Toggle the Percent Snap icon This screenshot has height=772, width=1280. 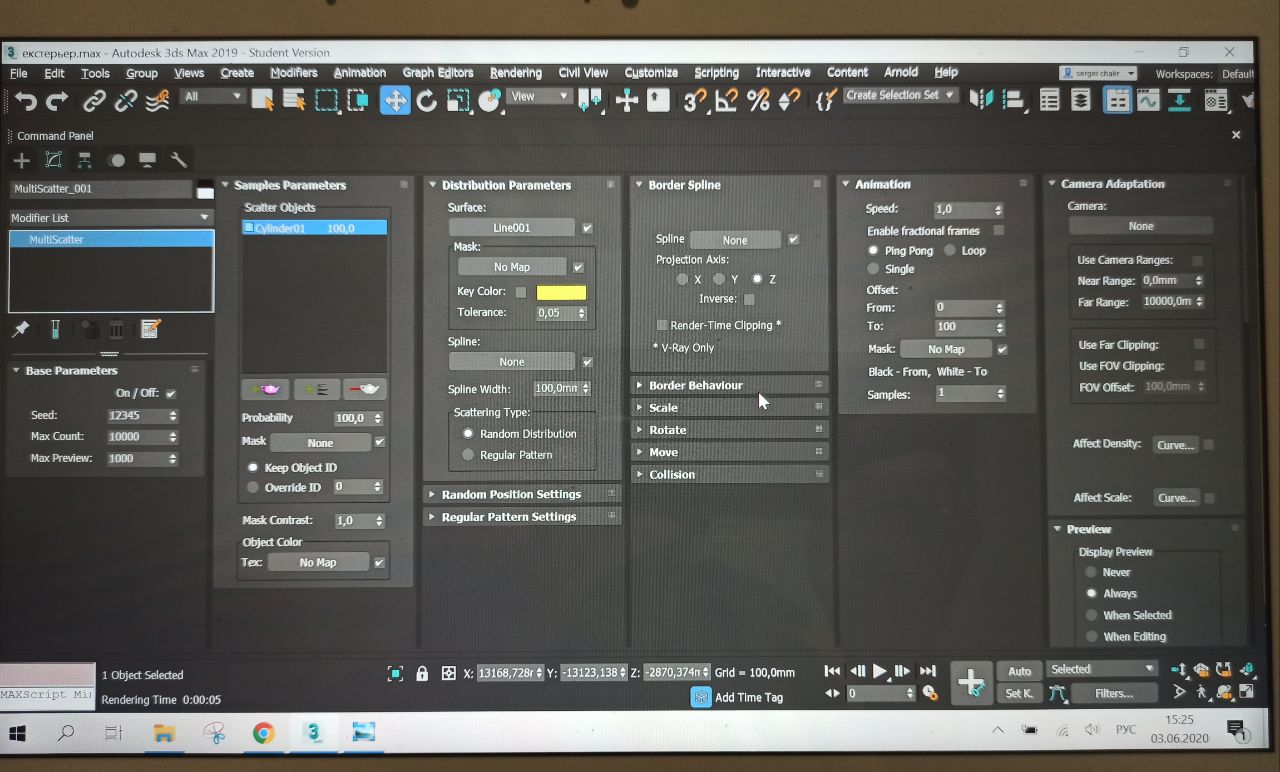coord(758,100)
